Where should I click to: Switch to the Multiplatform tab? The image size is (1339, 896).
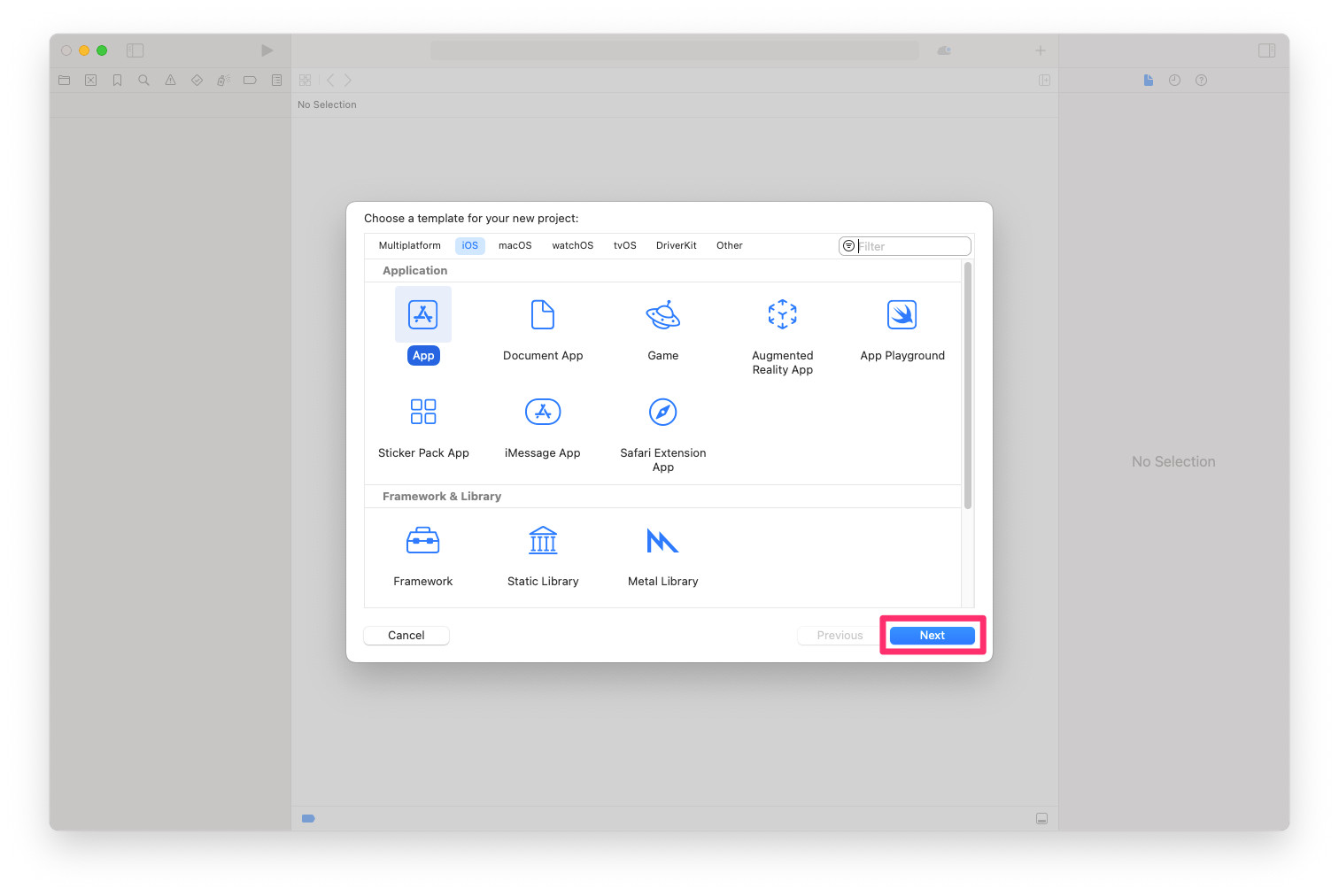click(x=410, y=245)
